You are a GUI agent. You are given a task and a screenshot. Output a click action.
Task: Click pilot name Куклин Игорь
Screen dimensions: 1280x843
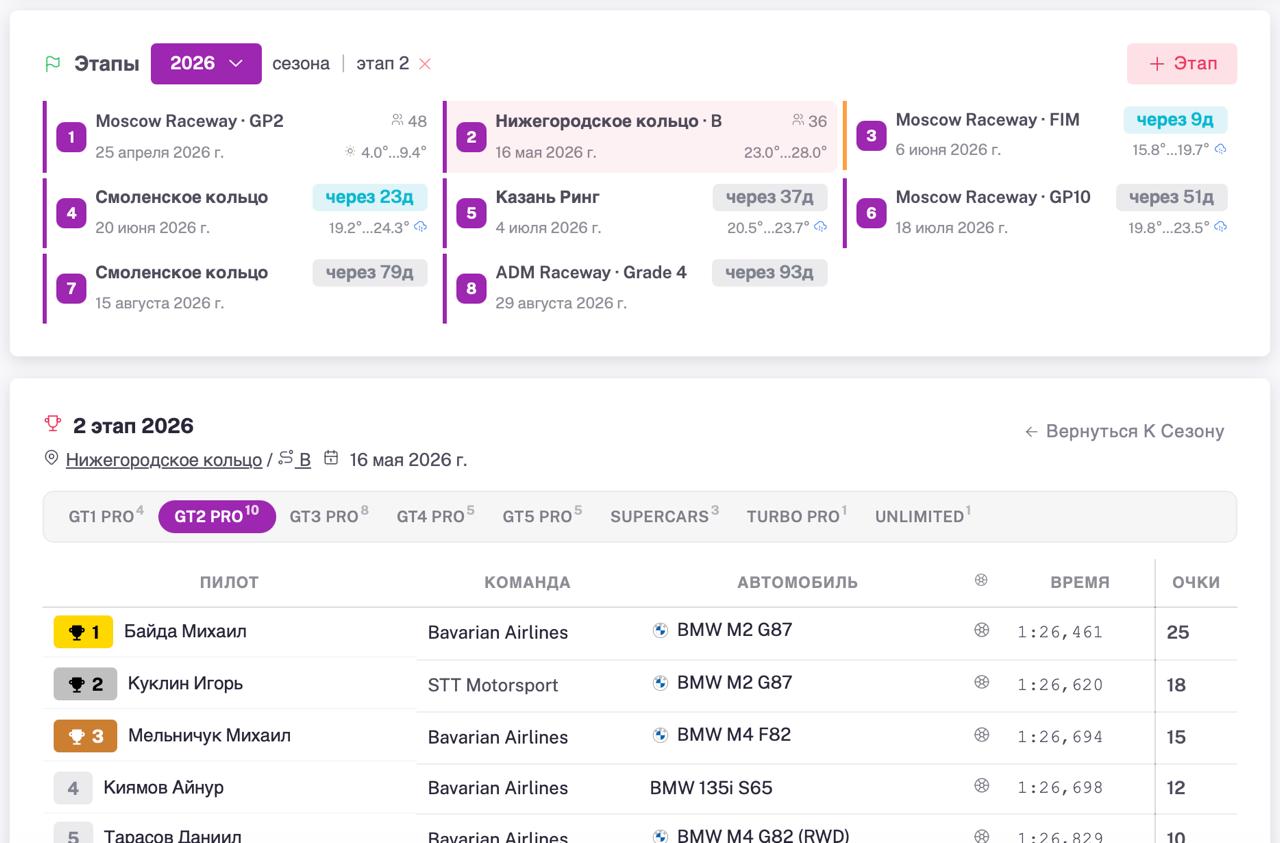[x=185, y=683]
